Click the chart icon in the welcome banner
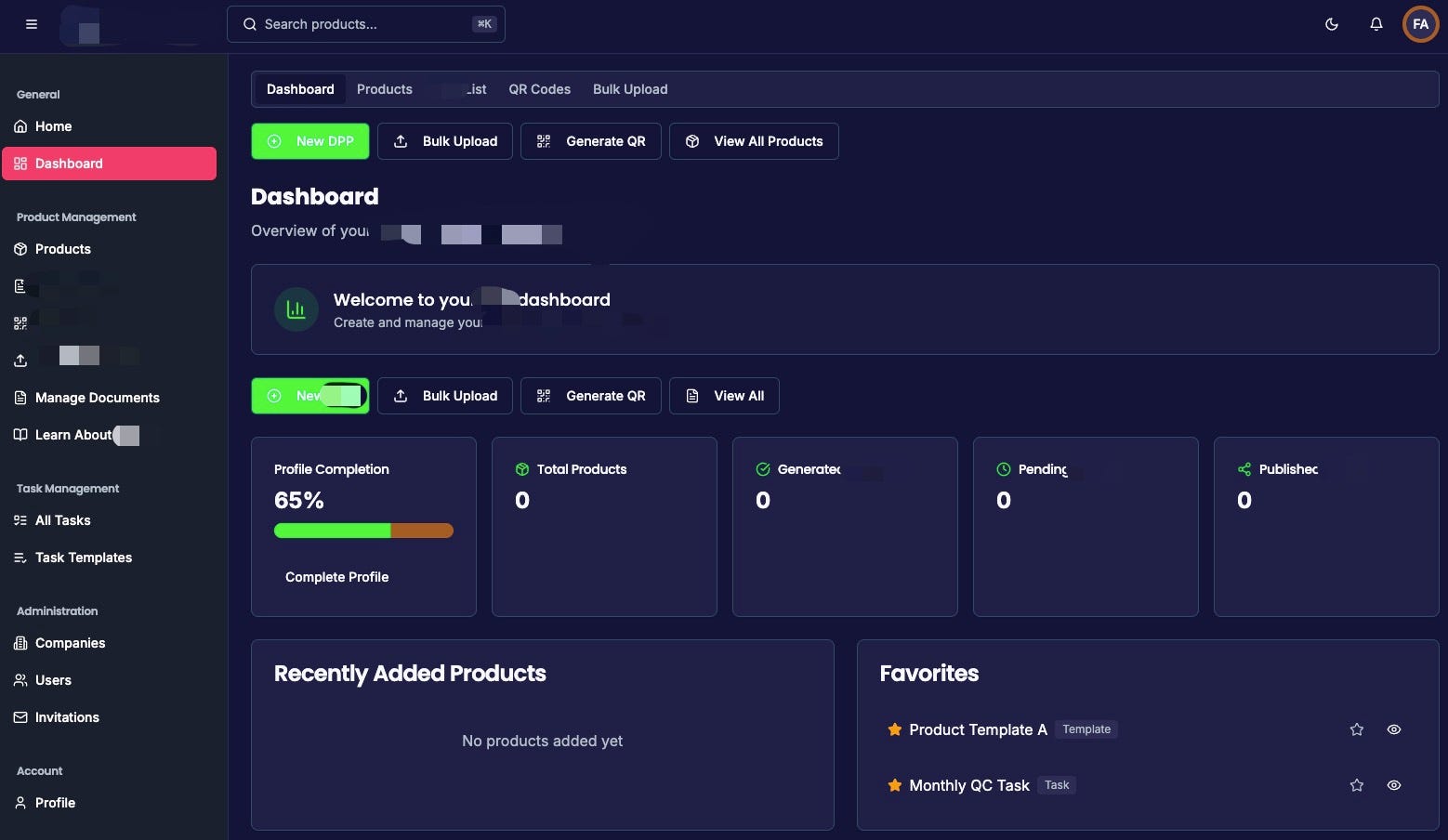The image size is (1448, 840). point(296,309)
